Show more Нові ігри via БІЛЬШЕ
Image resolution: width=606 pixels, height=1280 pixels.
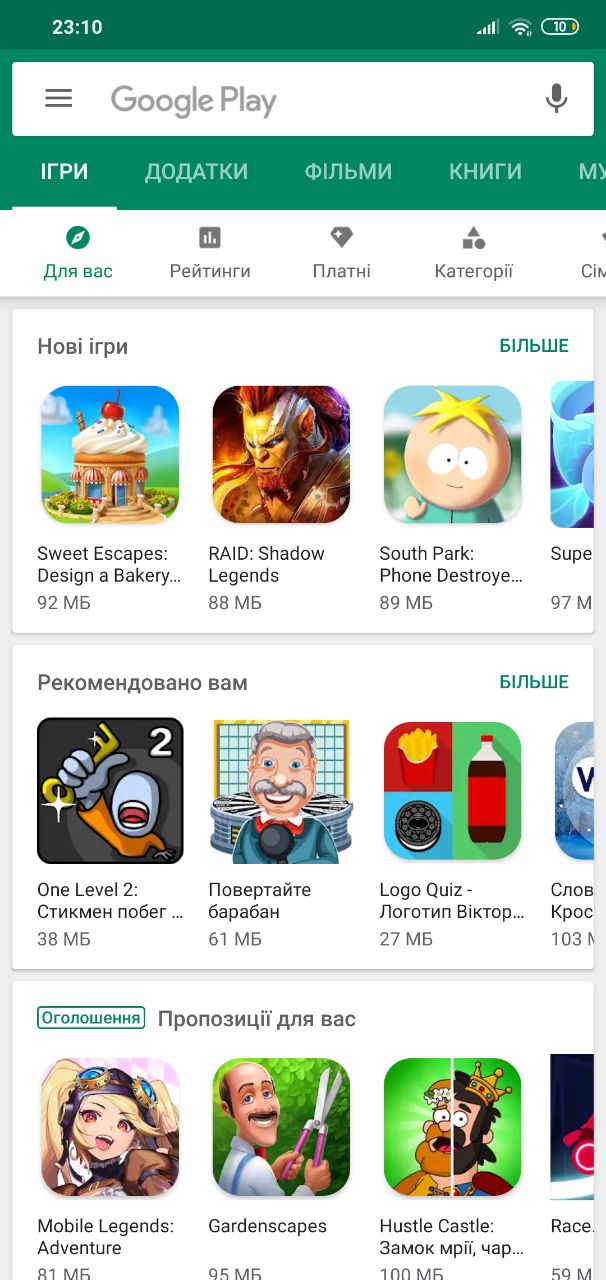[534, 346]
